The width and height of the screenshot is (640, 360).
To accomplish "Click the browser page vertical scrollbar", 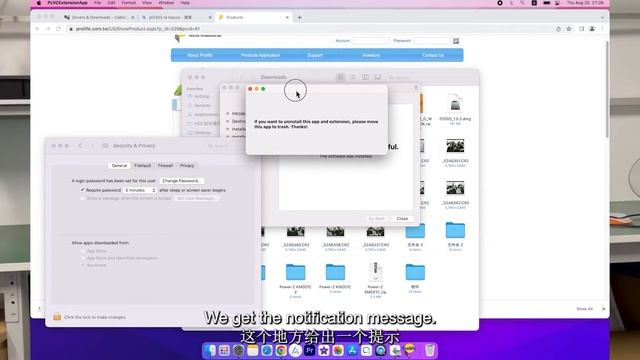I will tap(607, 90).
